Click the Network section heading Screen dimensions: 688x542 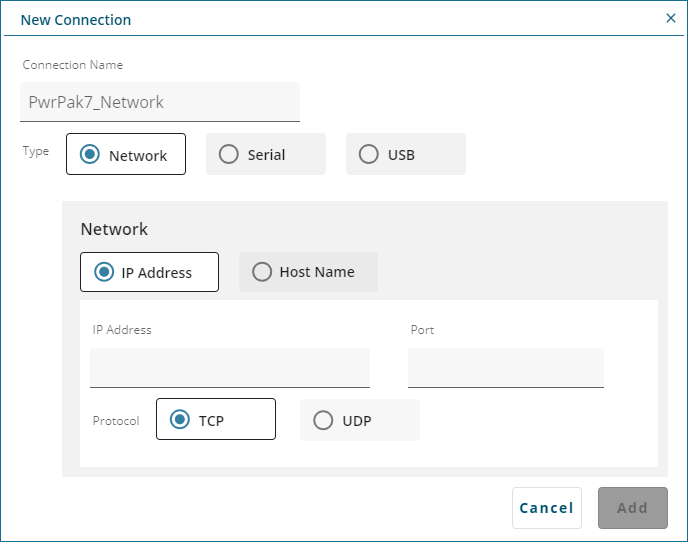(114, 229)
